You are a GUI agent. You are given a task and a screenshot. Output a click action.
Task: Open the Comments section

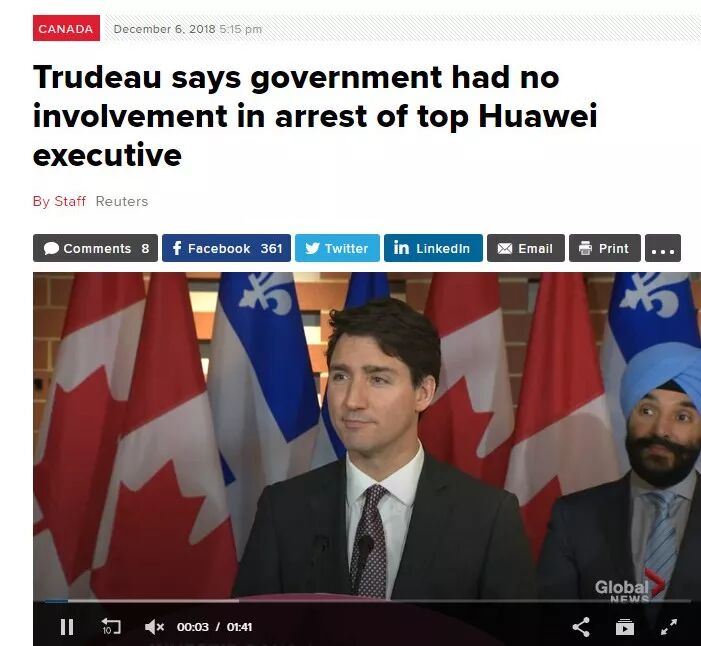click(x=95, y=248)
